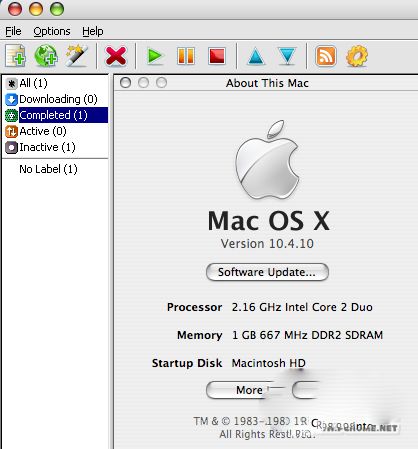This screenshot has width=418, height=449.
Task: Open Preferences with the gear icon
Action: (357, 56)
